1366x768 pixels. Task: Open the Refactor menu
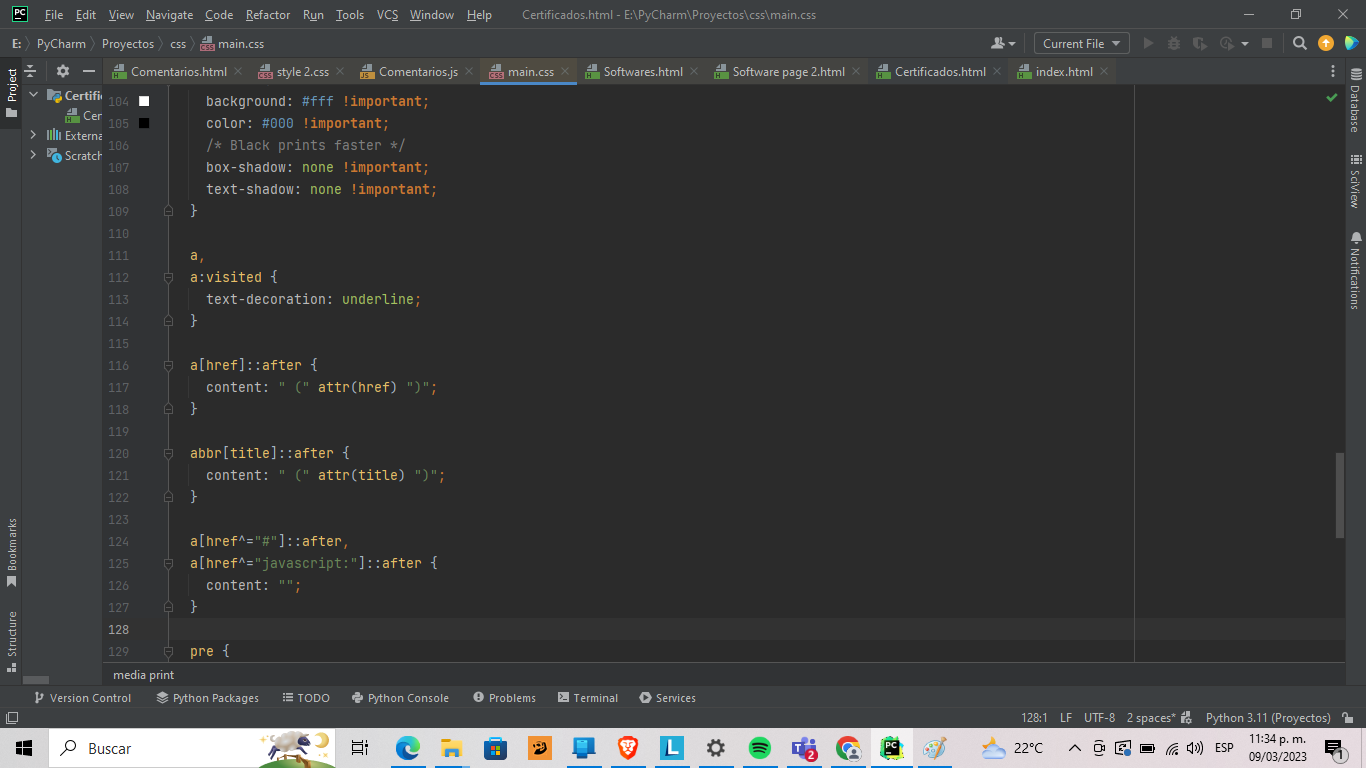pos(268,15)
